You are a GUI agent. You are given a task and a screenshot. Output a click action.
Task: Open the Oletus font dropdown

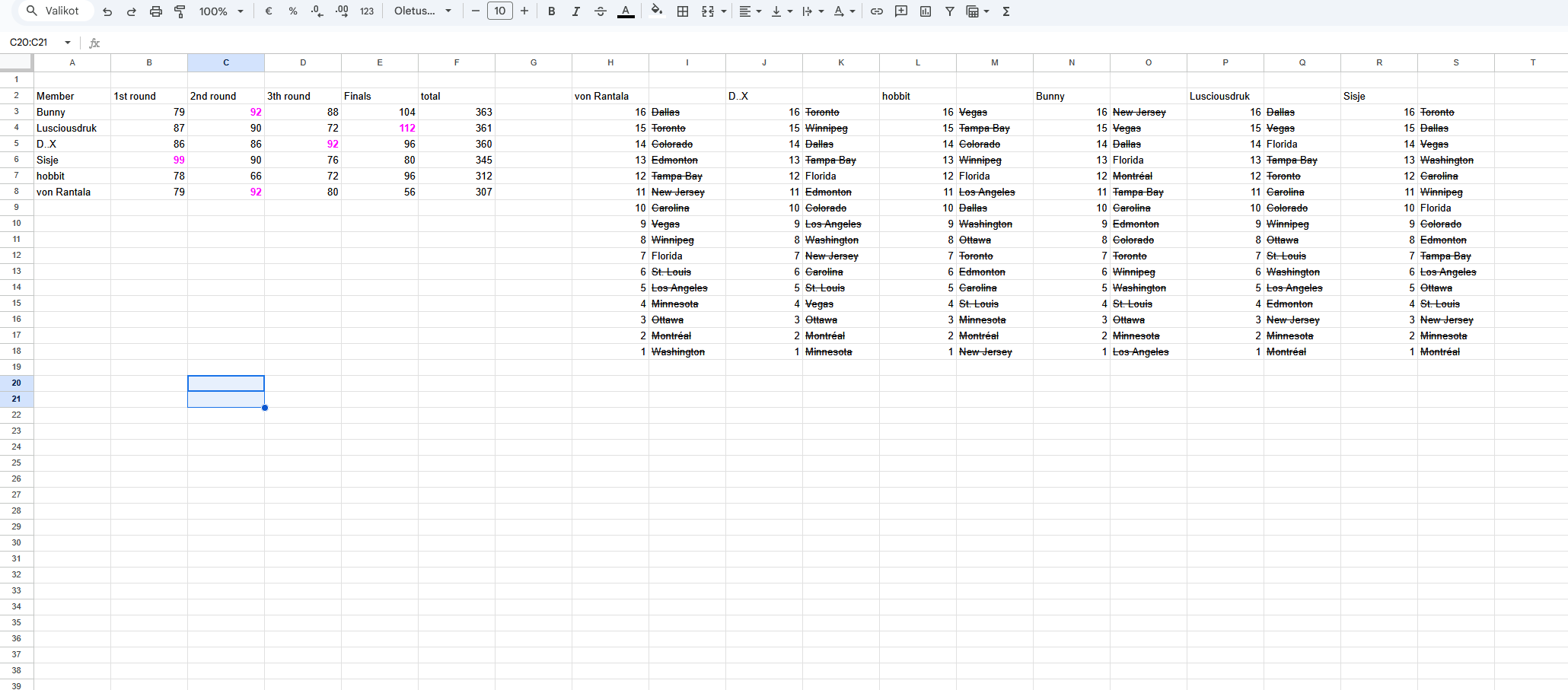(x=422, y=11)
